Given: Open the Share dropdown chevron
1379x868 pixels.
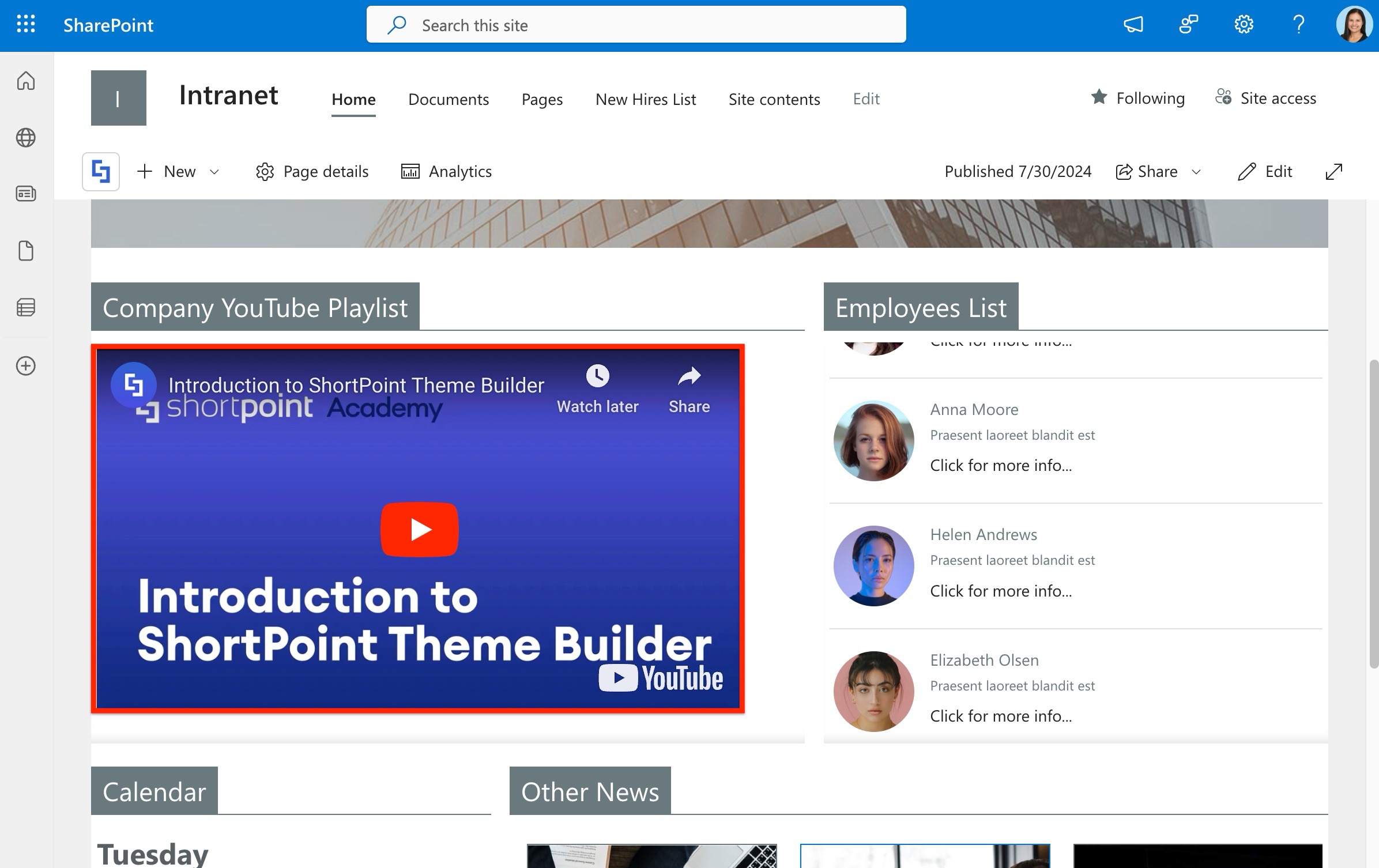Looking at the screenshot, I should point(1196,172).
